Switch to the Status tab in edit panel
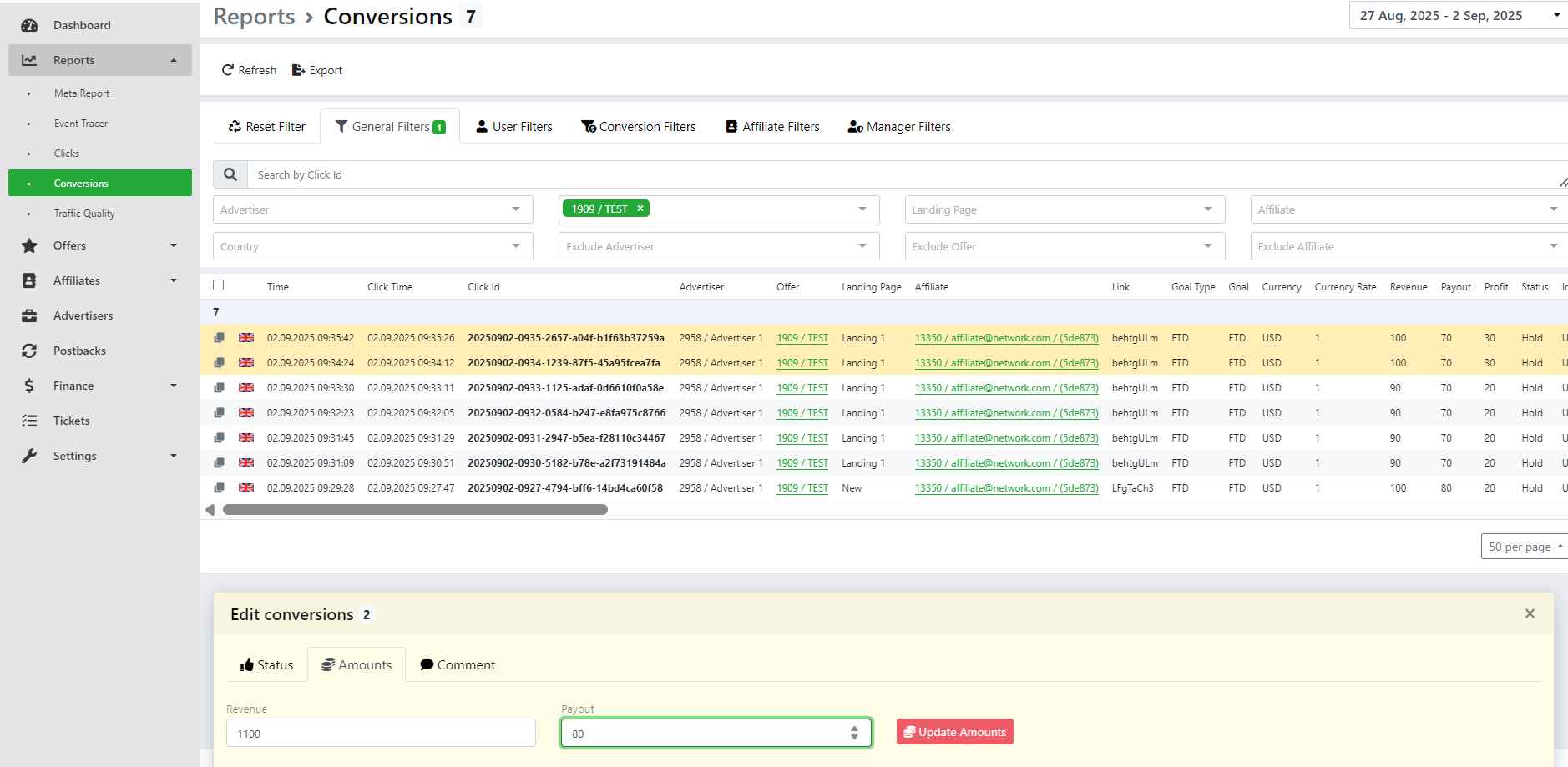 pyautogui.click(x=267, y=664)
